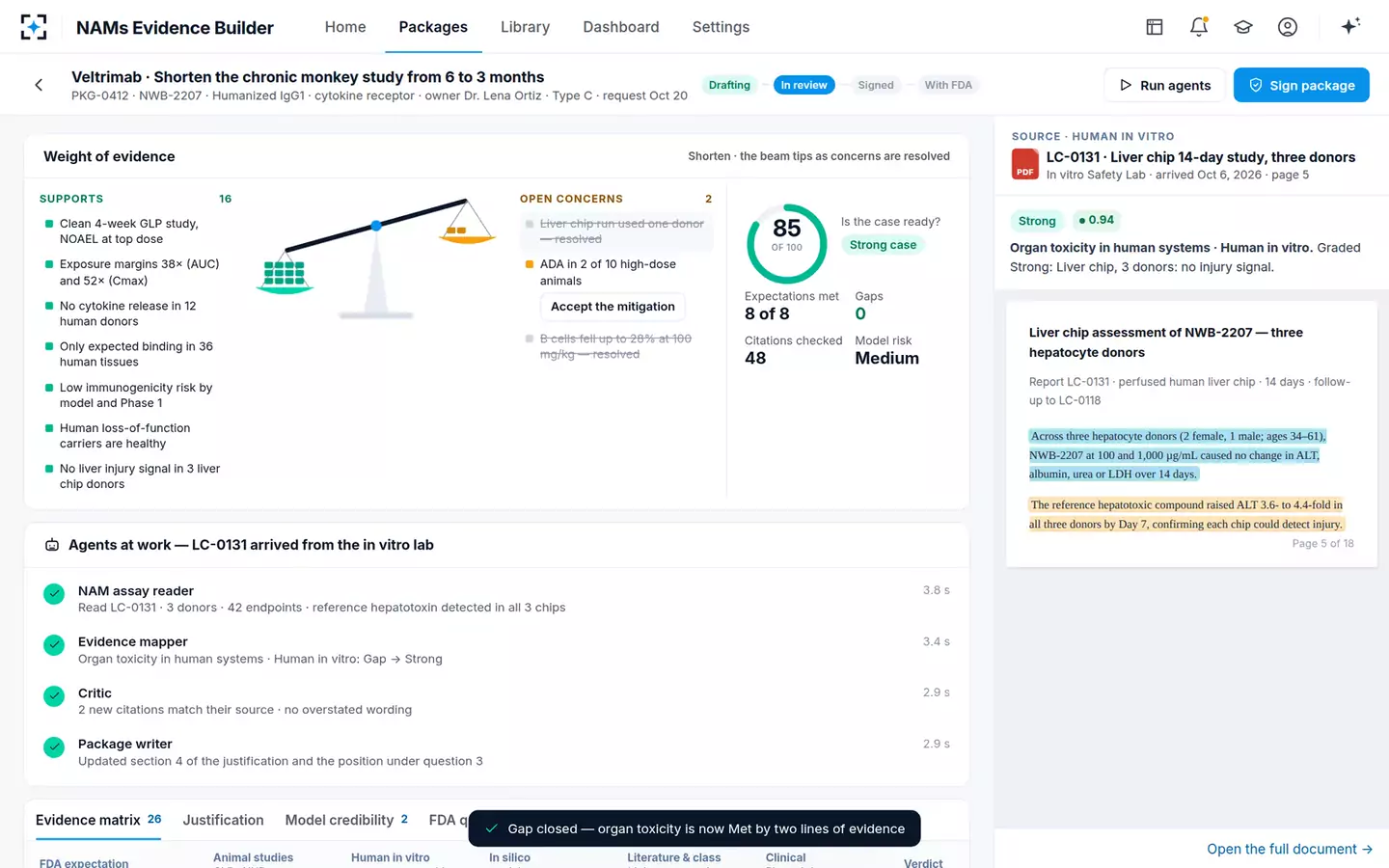
Task: Click the green check beside Package writer
Action: pyautogui.click(x=54, y=747)
